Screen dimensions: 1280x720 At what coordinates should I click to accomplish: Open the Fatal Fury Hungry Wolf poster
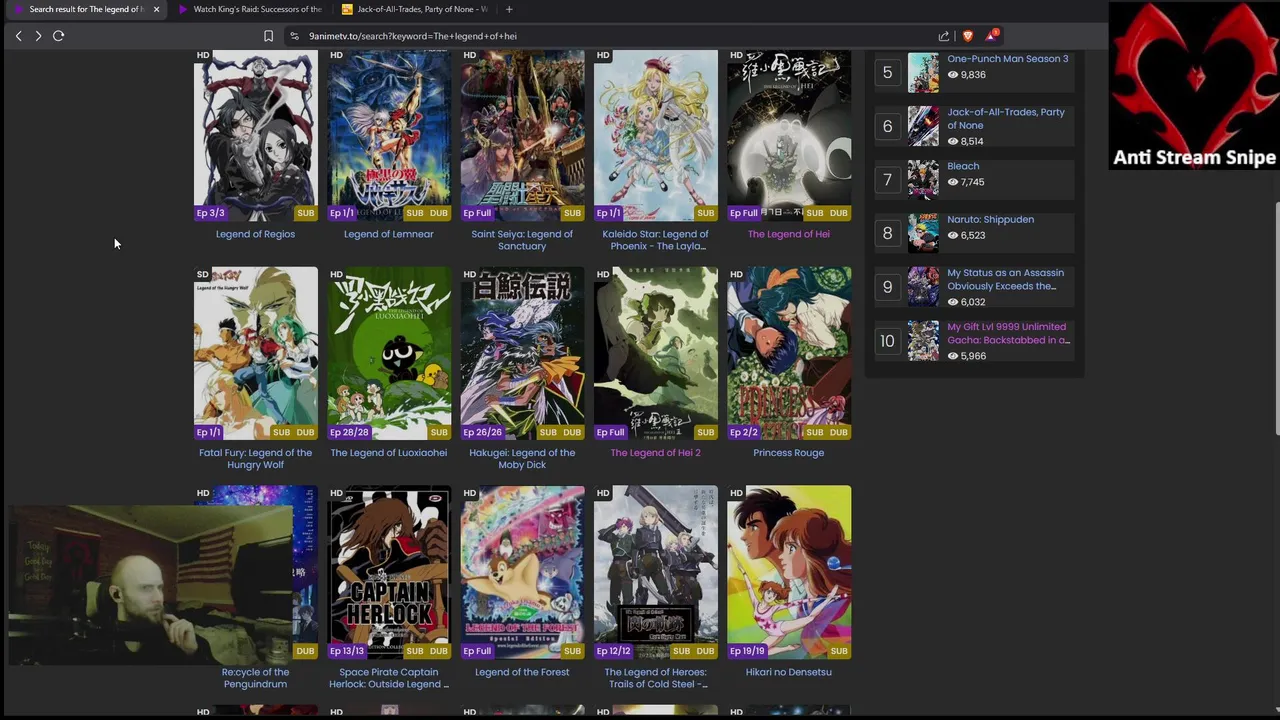tap(255, 353)
